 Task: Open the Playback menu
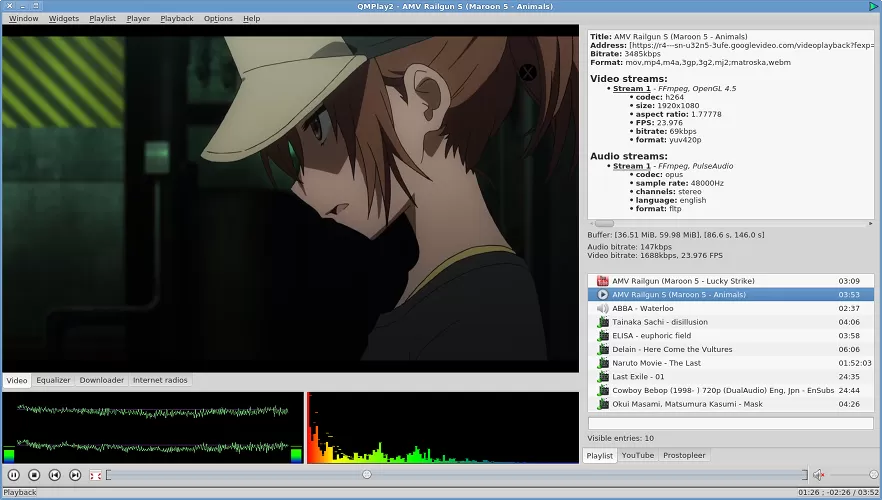[177, 18]
